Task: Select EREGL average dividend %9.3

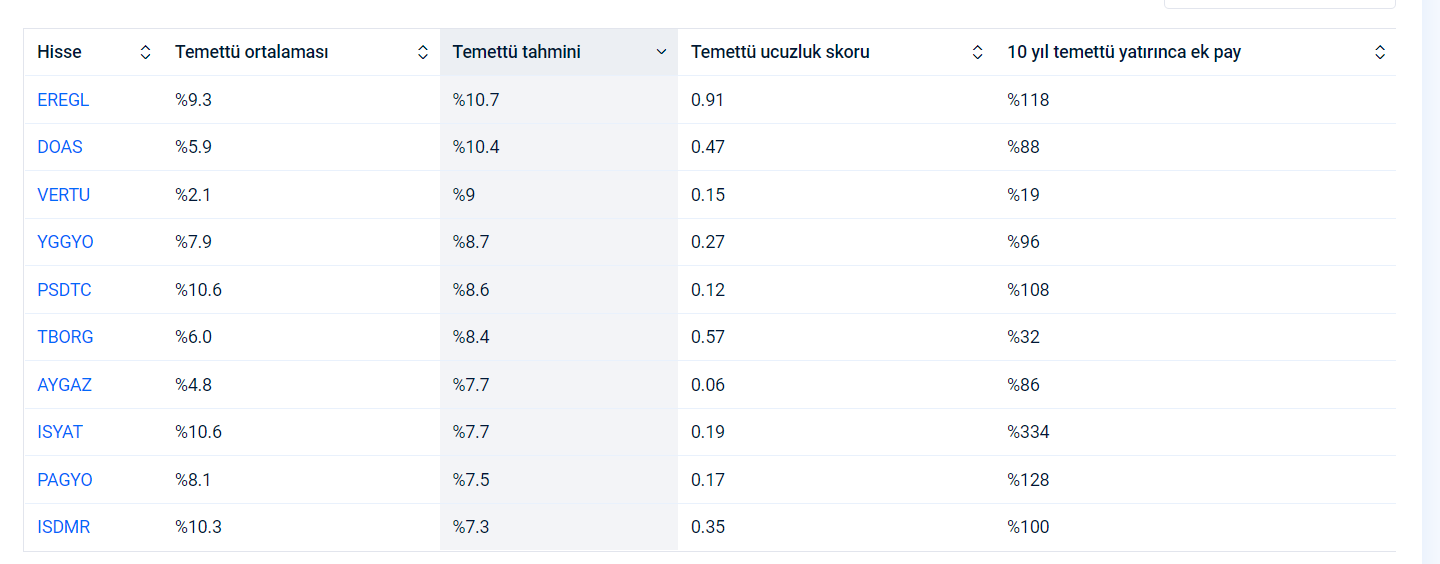Action: pyautogui.click(x=194, y=100)
